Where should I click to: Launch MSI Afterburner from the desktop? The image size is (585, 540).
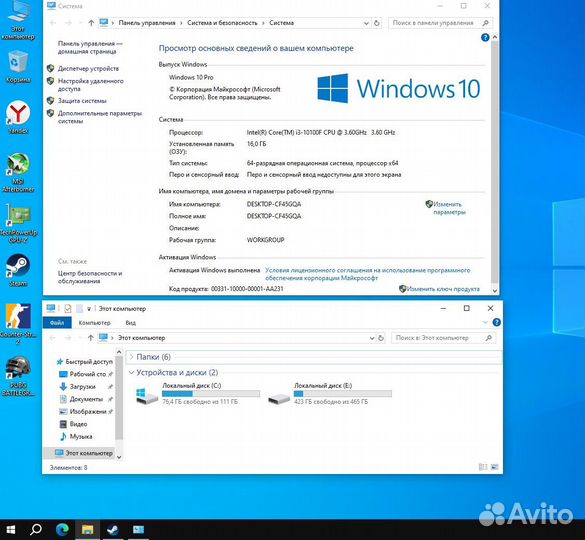[18, 172]
